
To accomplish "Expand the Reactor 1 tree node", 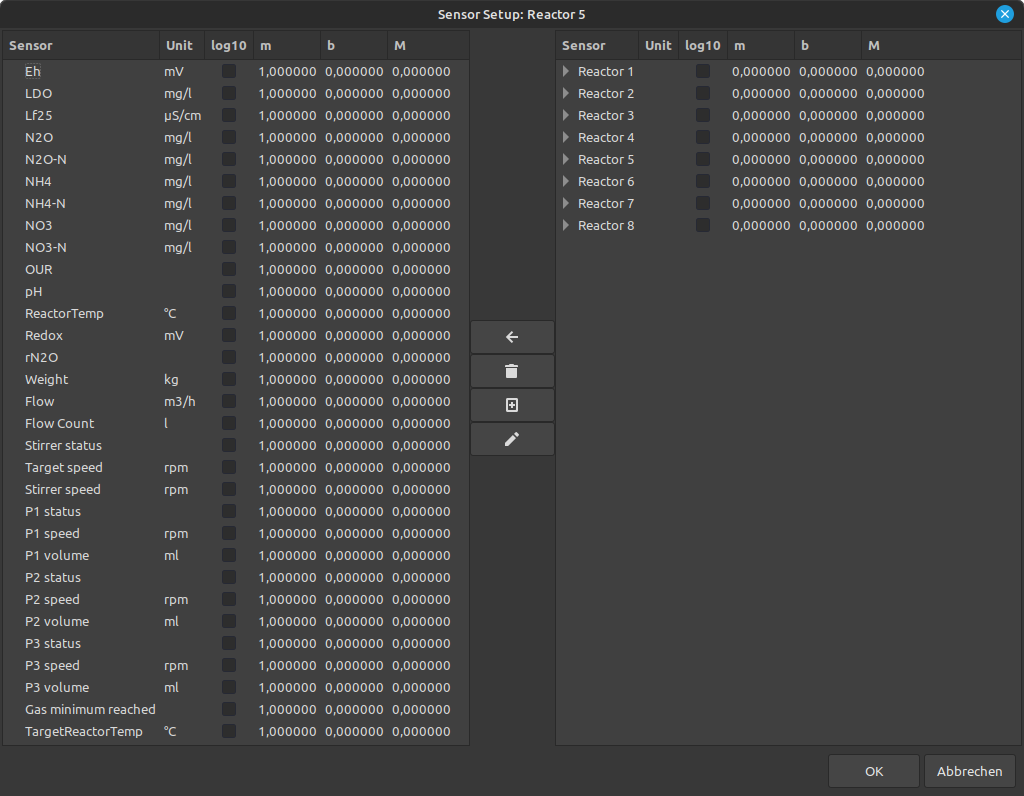I will tap(566, 72).
